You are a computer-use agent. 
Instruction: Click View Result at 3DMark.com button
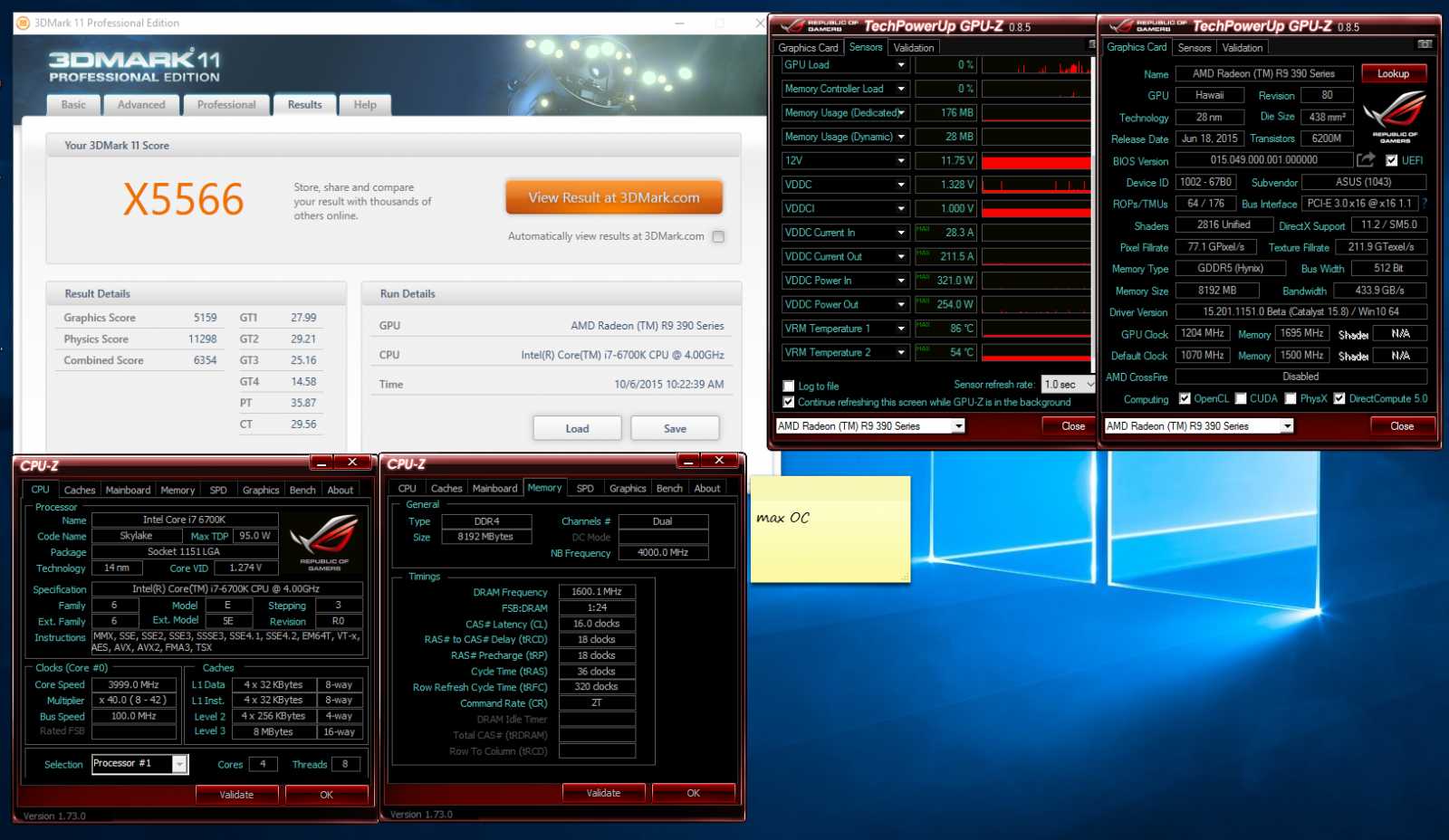[614, 197]
